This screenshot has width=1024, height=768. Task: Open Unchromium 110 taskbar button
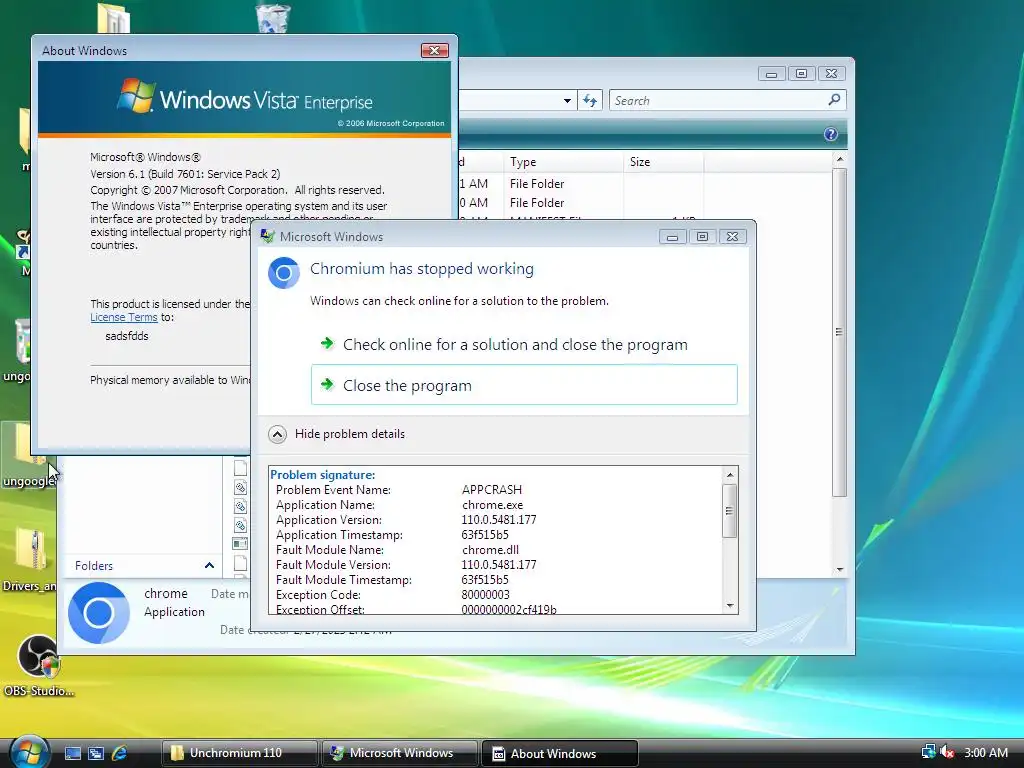pos(238,753)
